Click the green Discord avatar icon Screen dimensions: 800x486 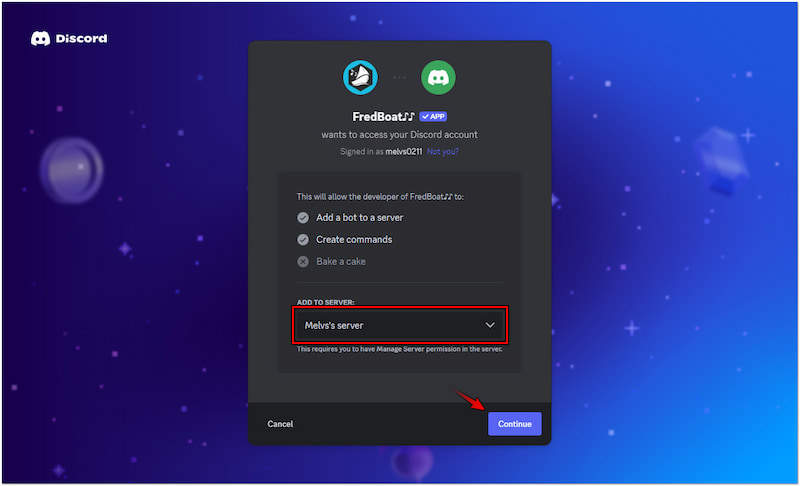(438, 78)
